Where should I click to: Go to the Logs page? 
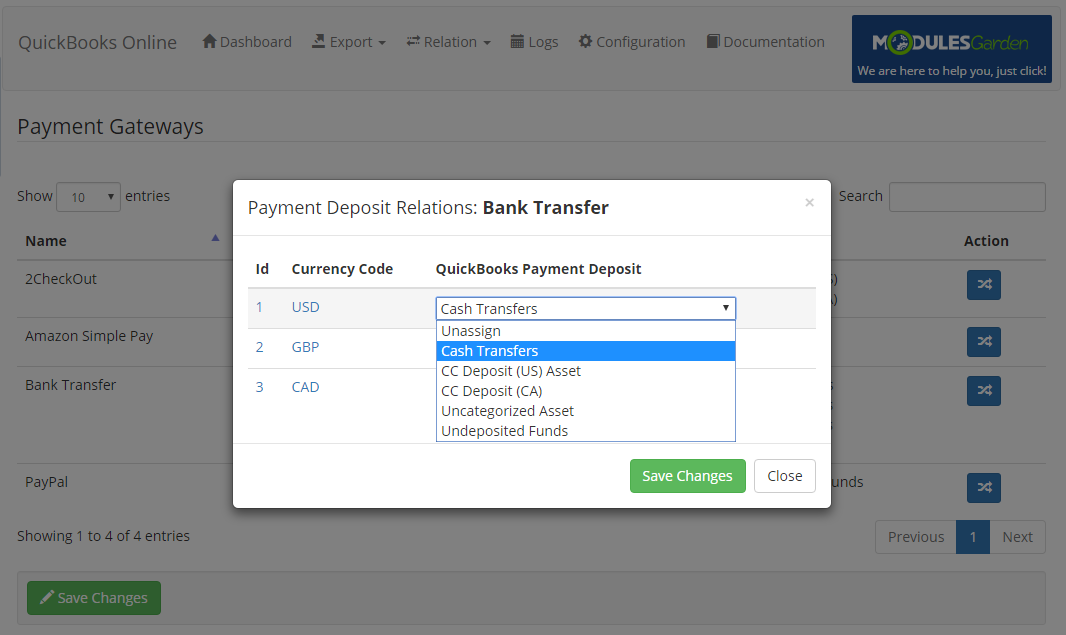(534, 42)
